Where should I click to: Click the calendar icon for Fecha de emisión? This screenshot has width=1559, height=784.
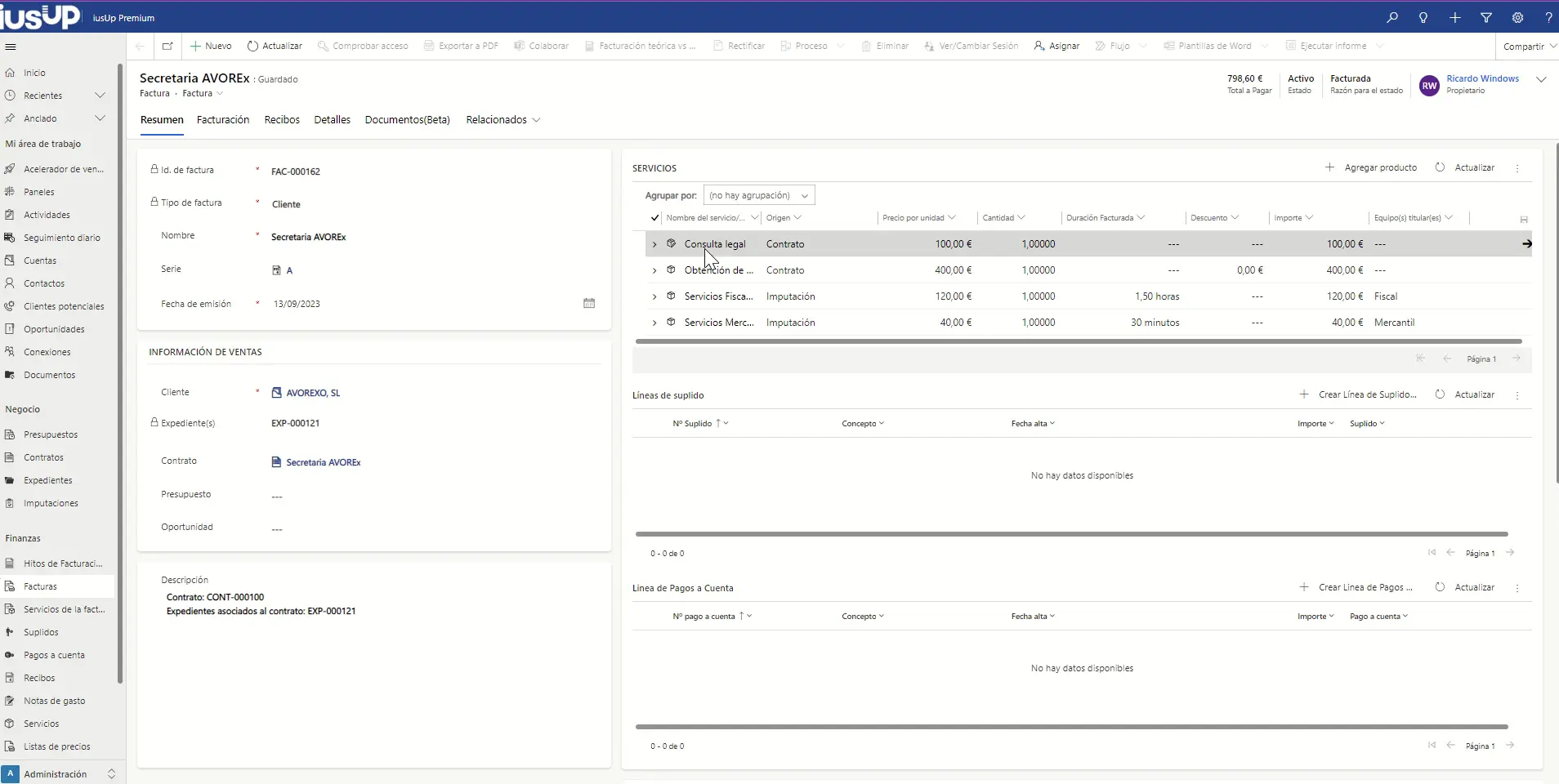coord(589,303)
